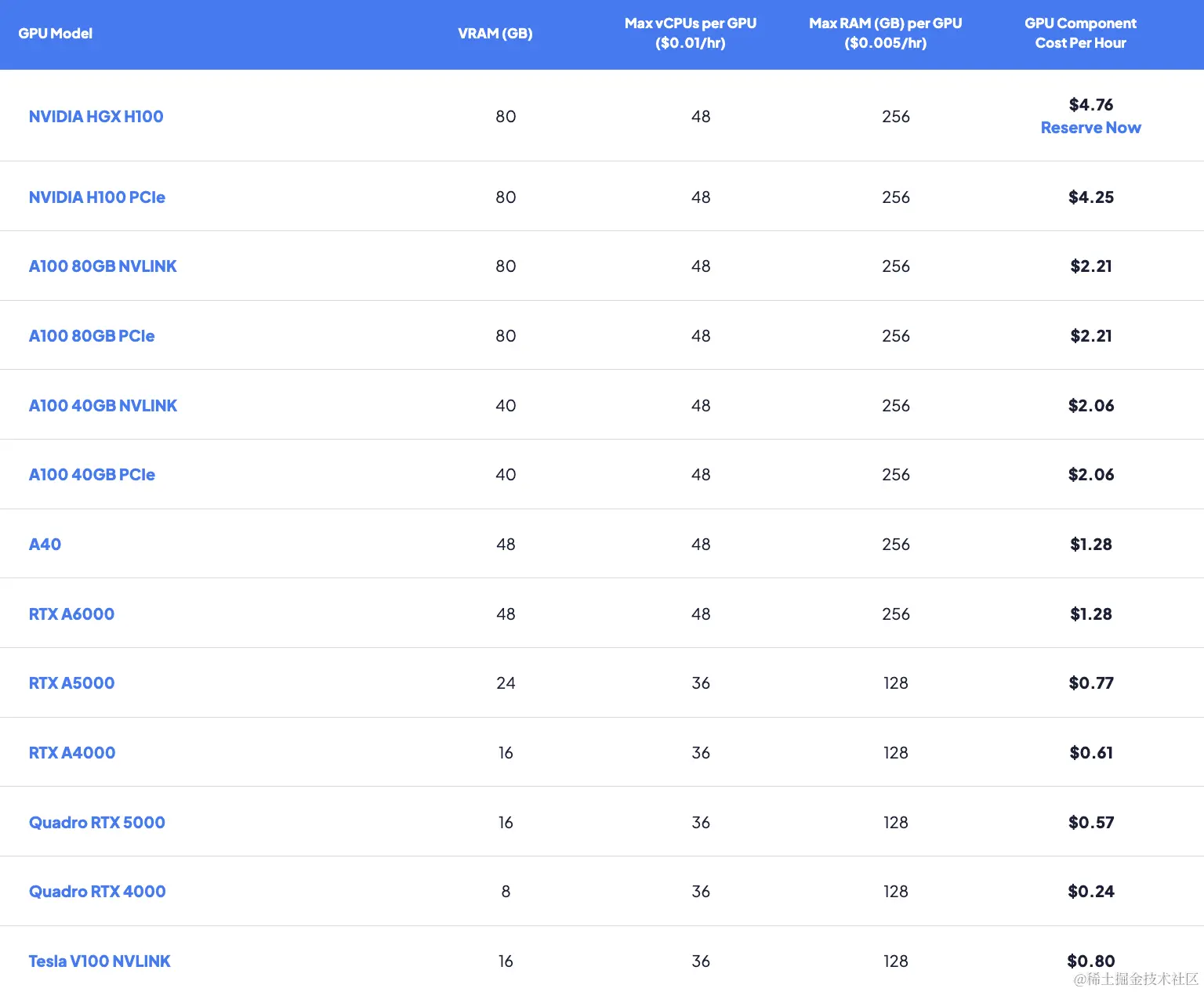Screen dimensions: 1204x992
Task: Open the A100 80GB PCIe link
Action: (92, 335)
